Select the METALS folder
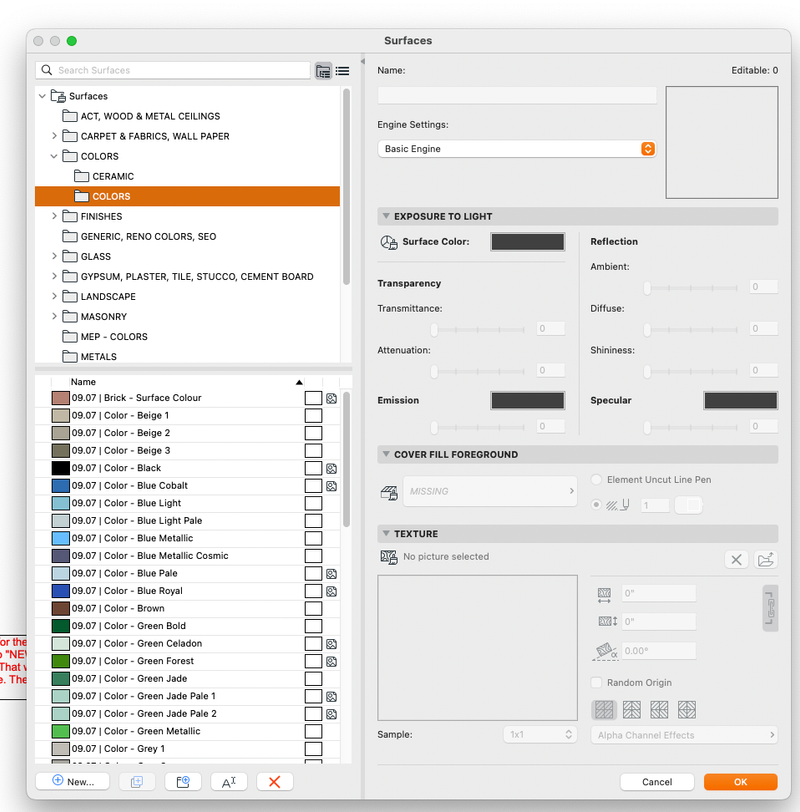 click(x=98, y=357)
